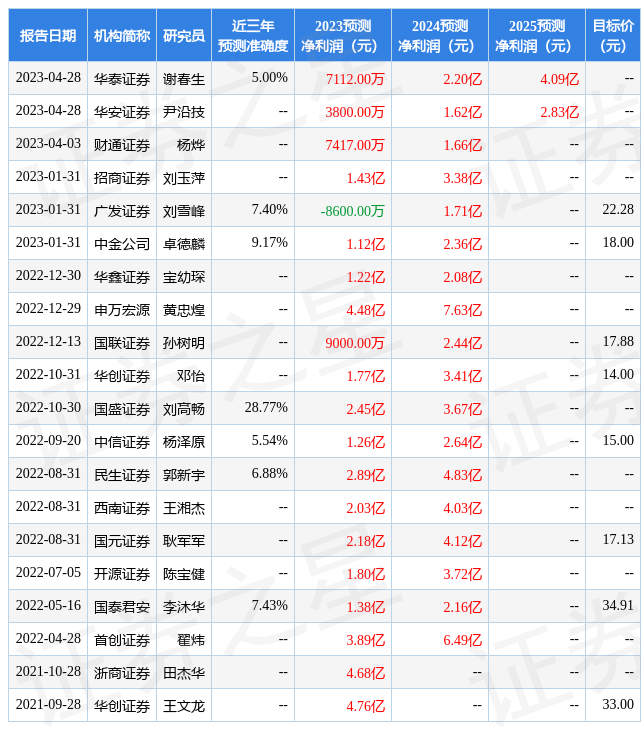Click the 机构简称 column header
Image resolution: width=641 pixels, height=730 pixels.
pos(122,35)
